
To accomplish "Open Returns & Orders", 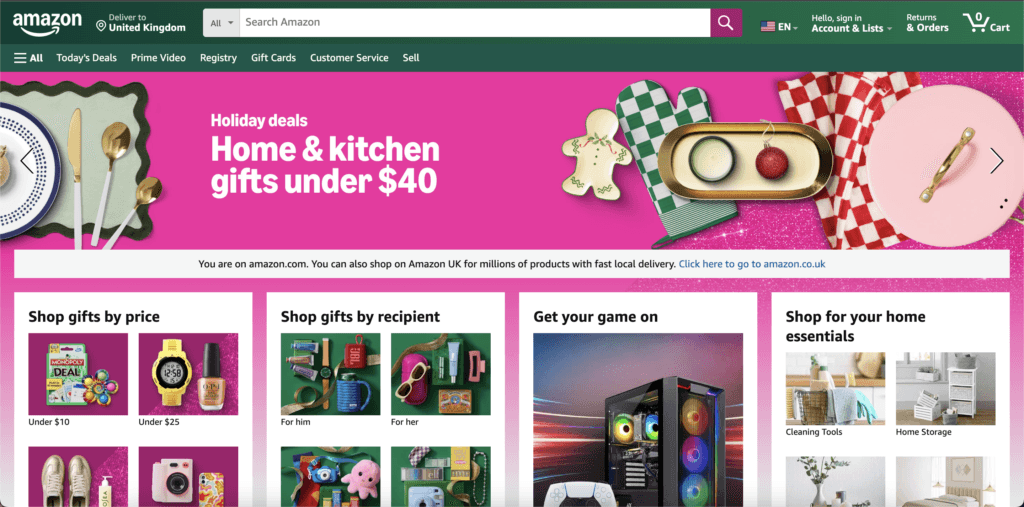I will pyautogui.click(x=927, y=23).
